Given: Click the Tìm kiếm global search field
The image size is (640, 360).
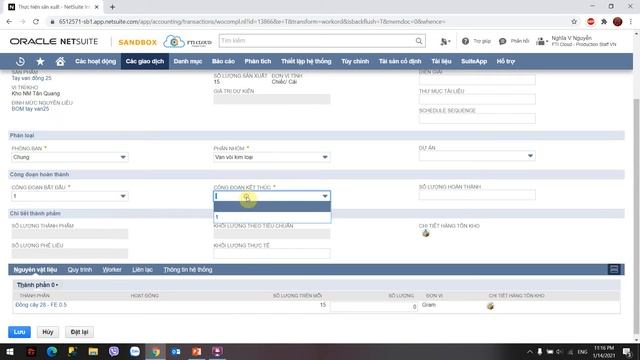Looking at the screenshot, I should [317, 41].
